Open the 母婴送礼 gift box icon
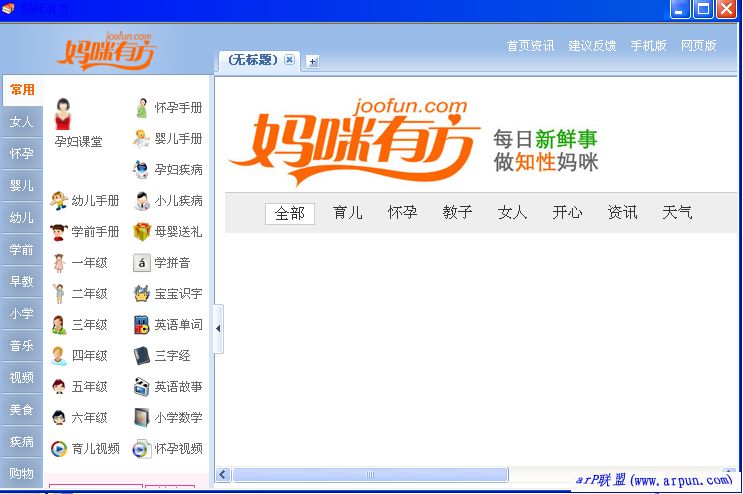 click(142, 232)
